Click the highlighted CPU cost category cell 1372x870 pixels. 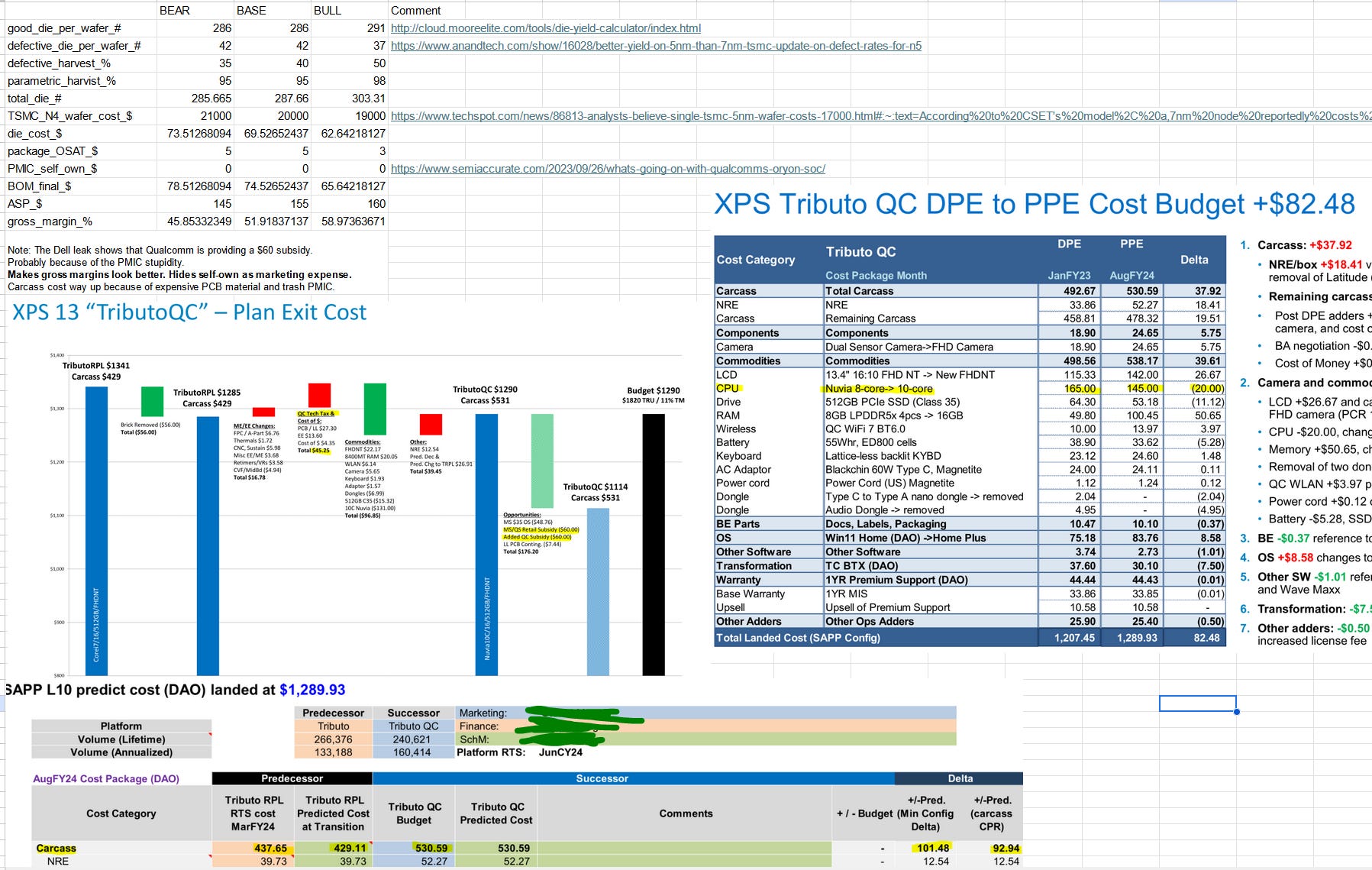pyautogui.click(x=728, y=388)
